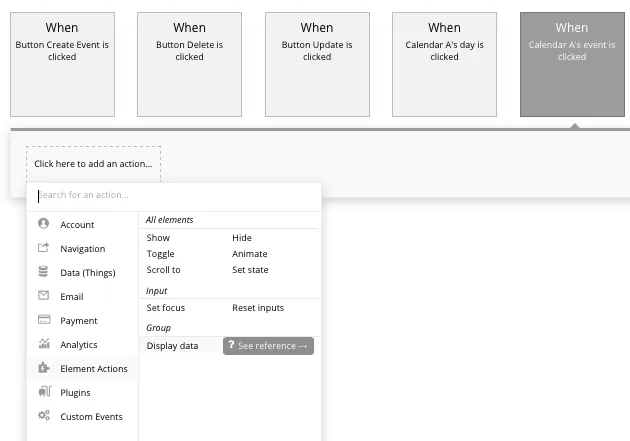Choose the Show element action
The height and width of the screenshot is (441, 630).
point(158,238)
